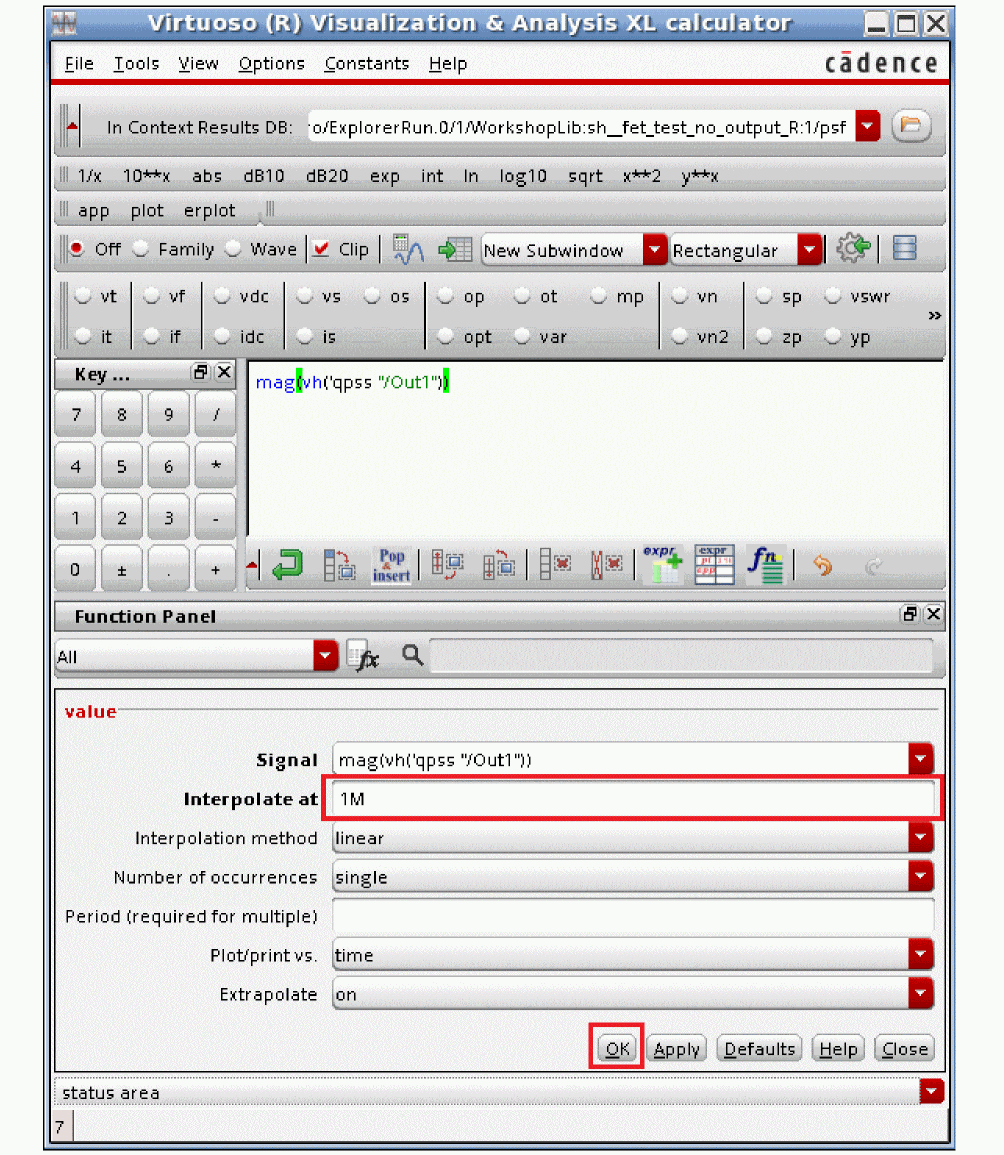Click the dB20 function button

click(x=327, y=176)
